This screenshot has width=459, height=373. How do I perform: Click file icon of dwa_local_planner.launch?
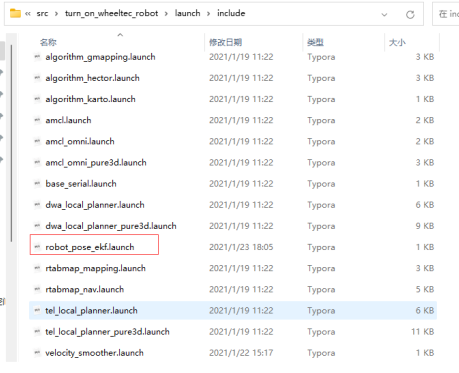click(x=37, y=205)
